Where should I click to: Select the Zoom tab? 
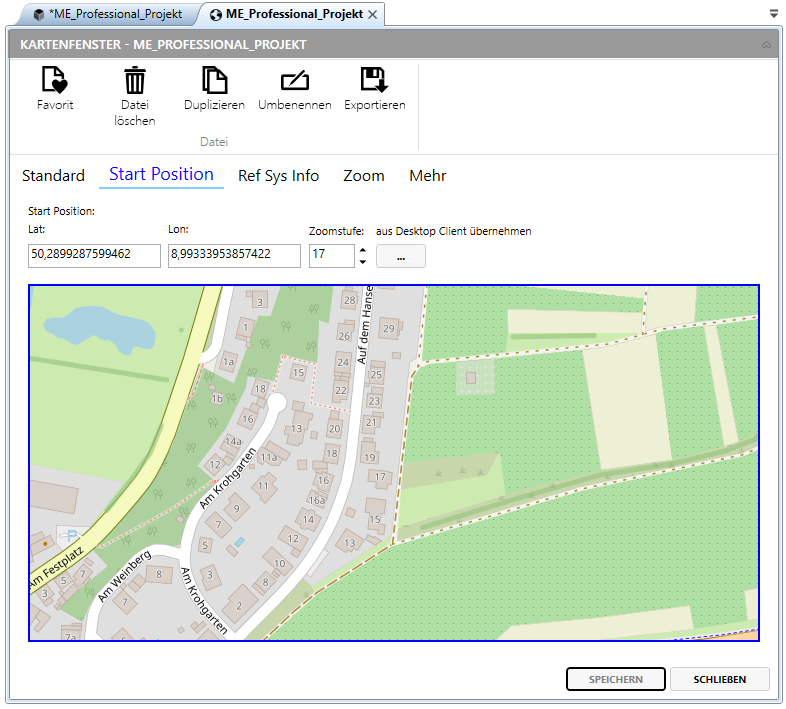coord(364,176)
